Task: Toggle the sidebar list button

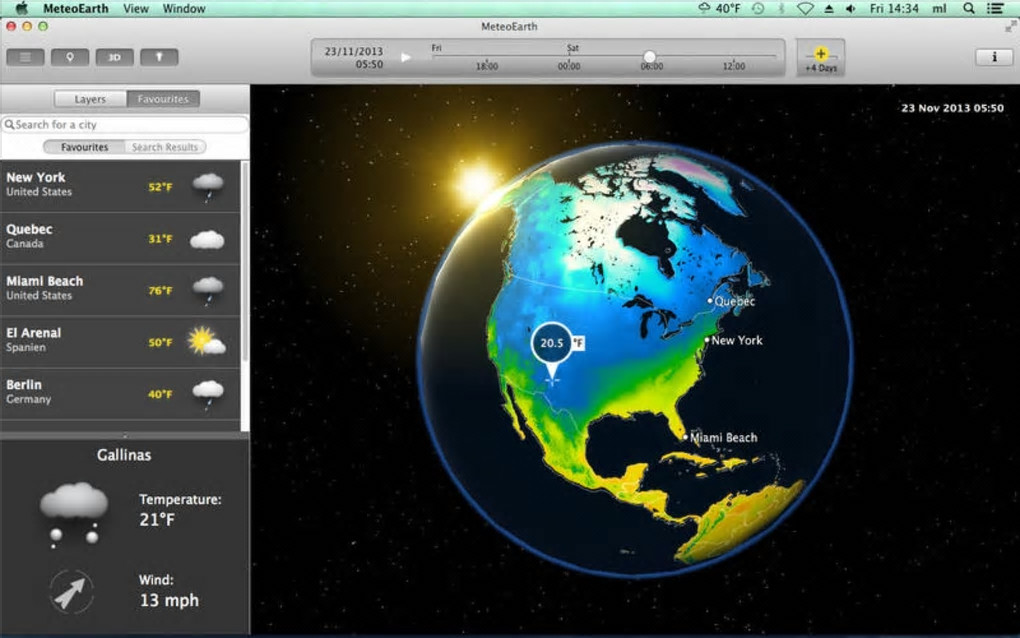Action: coord(25,57)
